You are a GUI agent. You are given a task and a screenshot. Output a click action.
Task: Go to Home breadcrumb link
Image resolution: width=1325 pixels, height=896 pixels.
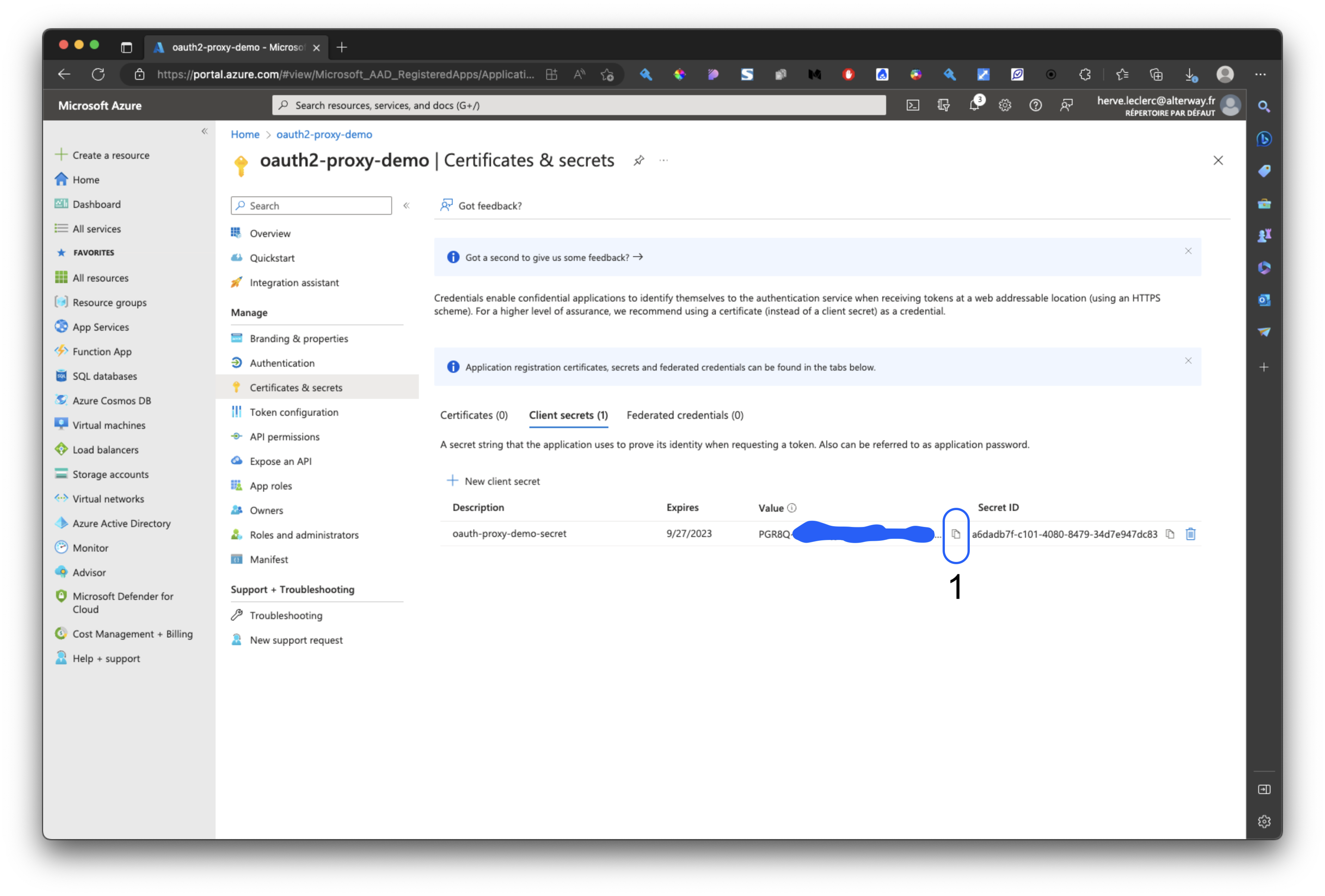(245, 135)
